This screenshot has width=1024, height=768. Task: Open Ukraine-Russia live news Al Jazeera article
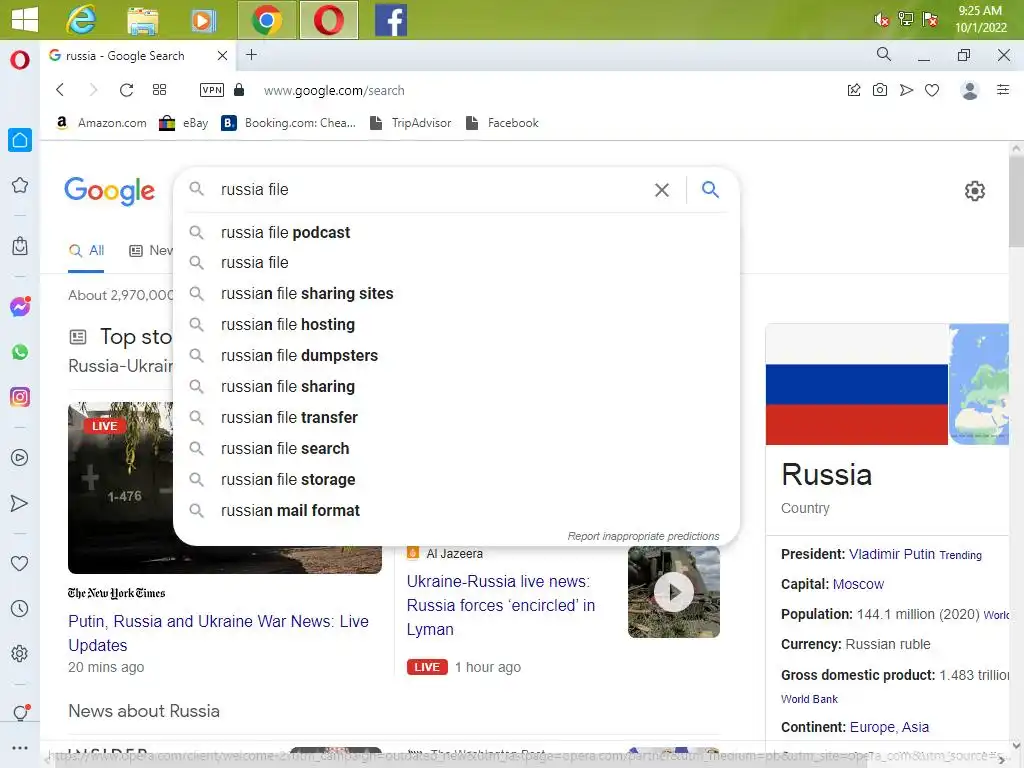501,605
